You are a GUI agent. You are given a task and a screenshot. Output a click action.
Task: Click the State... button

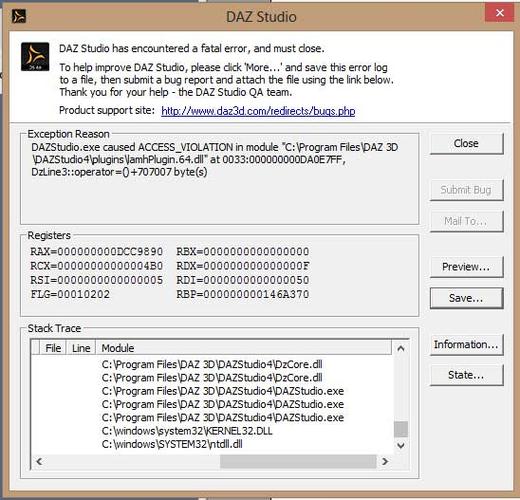[466, 375]
